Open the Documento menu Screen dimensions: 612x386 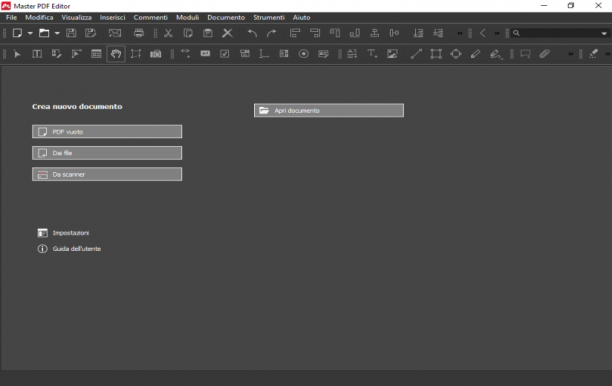click(226, 18)
